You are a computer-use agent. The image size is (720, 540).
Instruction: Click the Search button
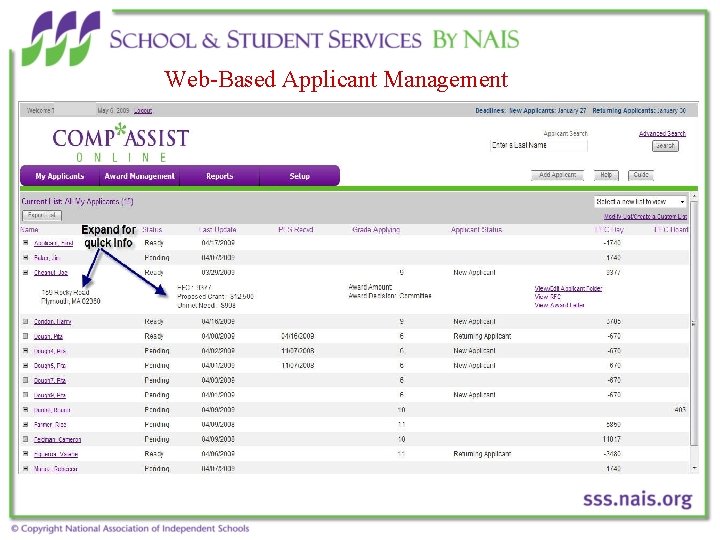tap(665, 146)
